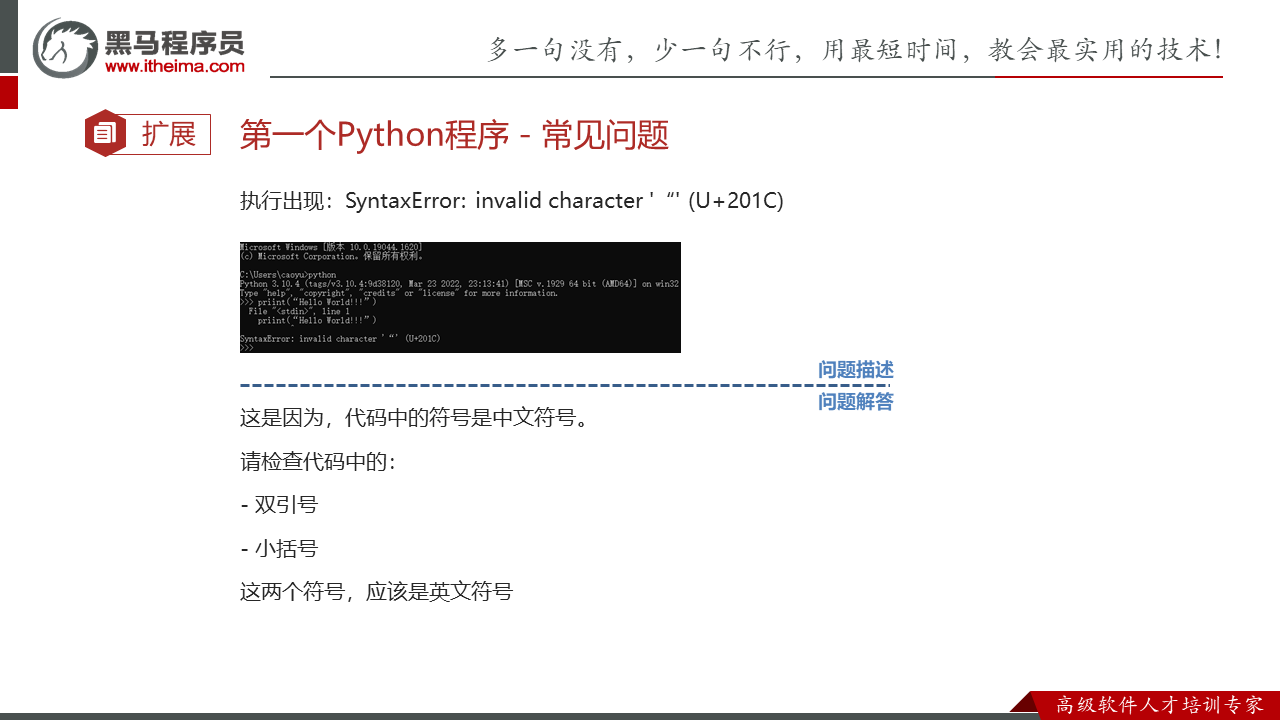Select the 双引号 bullet item
The width and height of the screenshot is (1280, 720).
280,505
